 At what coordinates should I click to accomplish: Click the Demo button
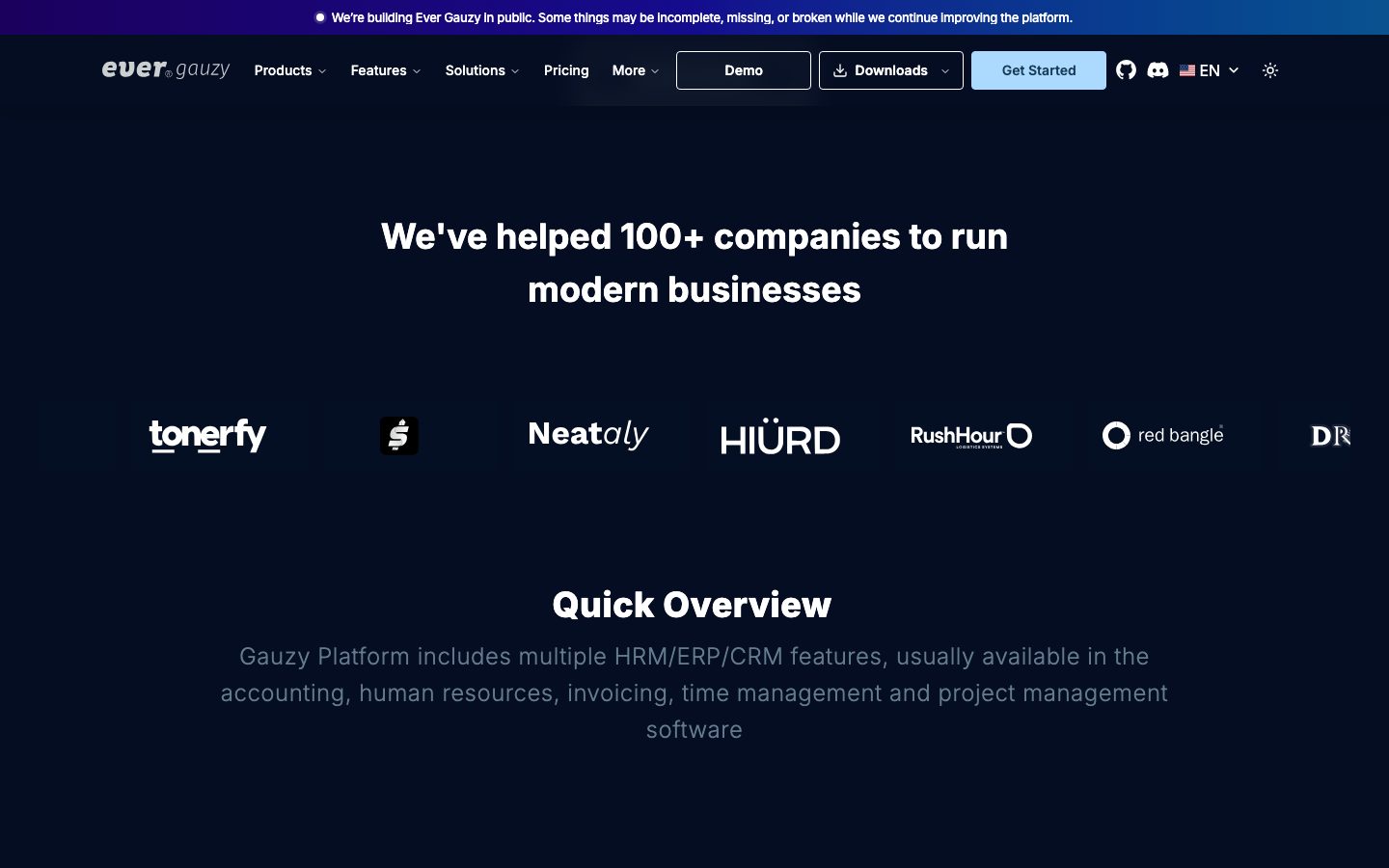(744, 70)
